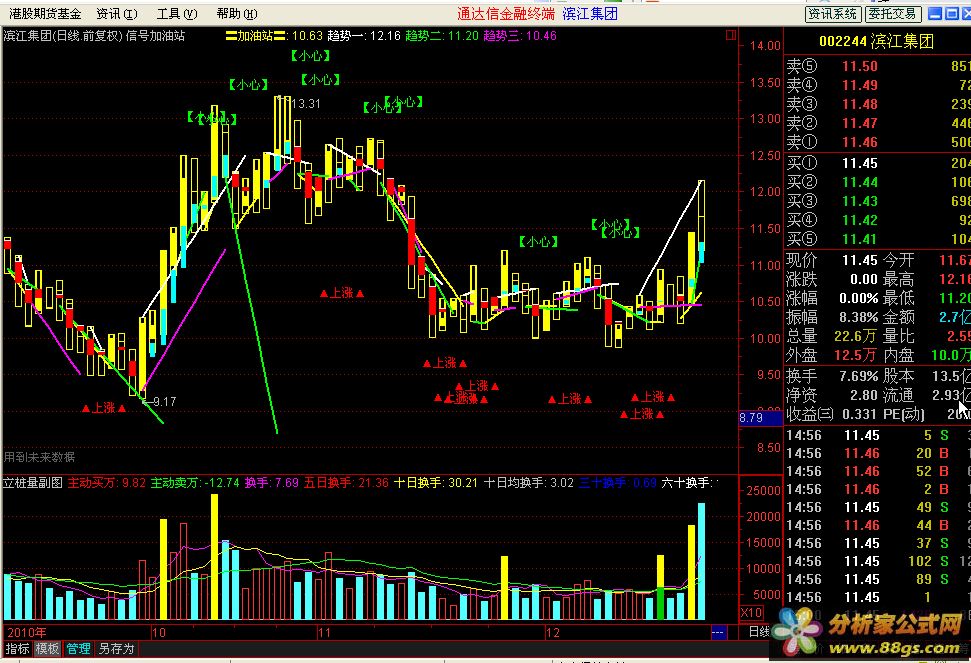971x663 pixels.
Task: Click the 卖⑤ price 11.50 row
Action: coord(877,66)
